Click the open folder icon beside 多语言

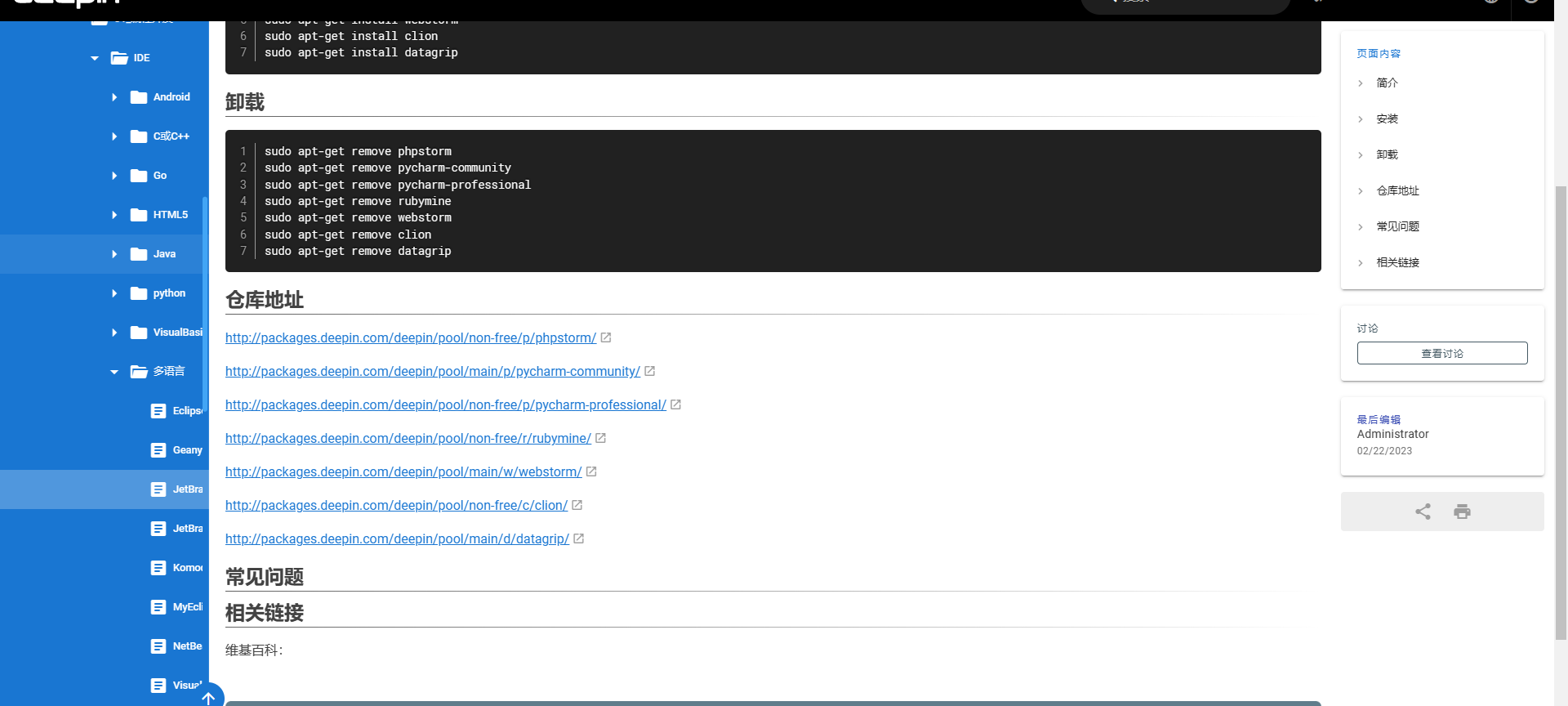139,372
